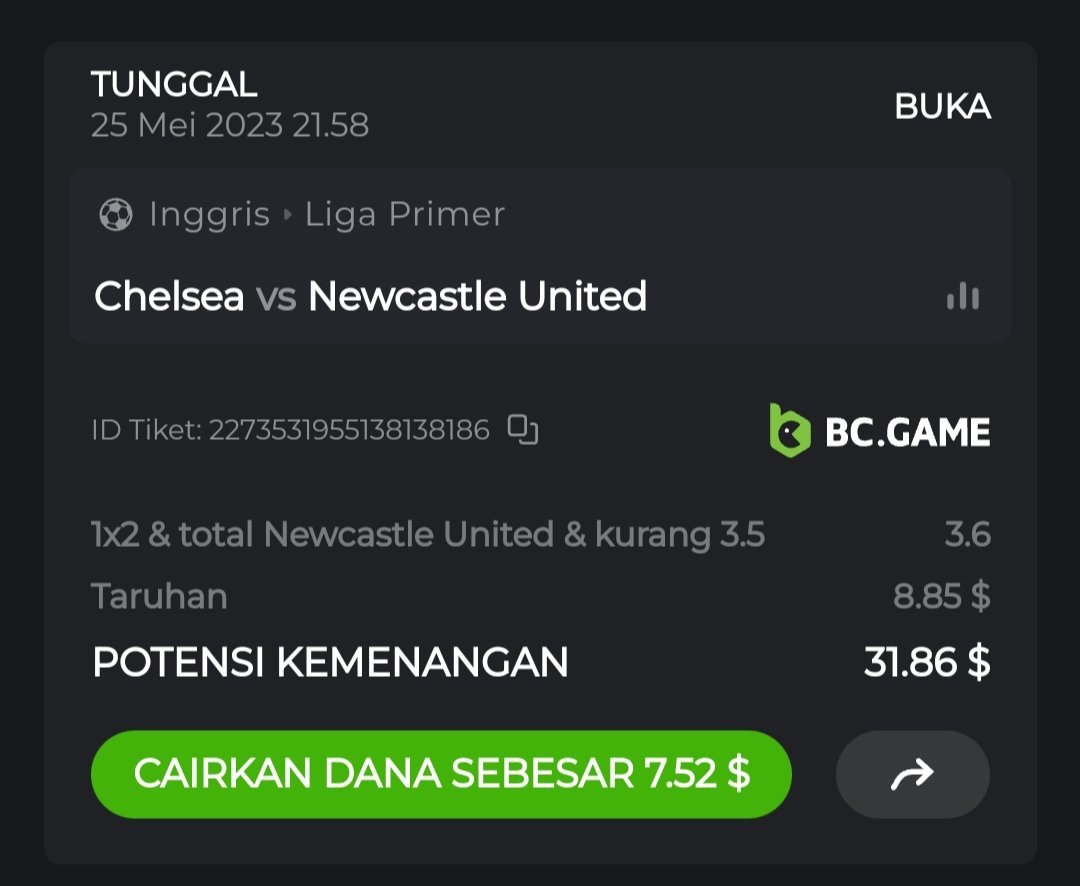This screenshot has height=886, width=1080.
Task: Click the share arrow button
Action: tap(912, 774)
